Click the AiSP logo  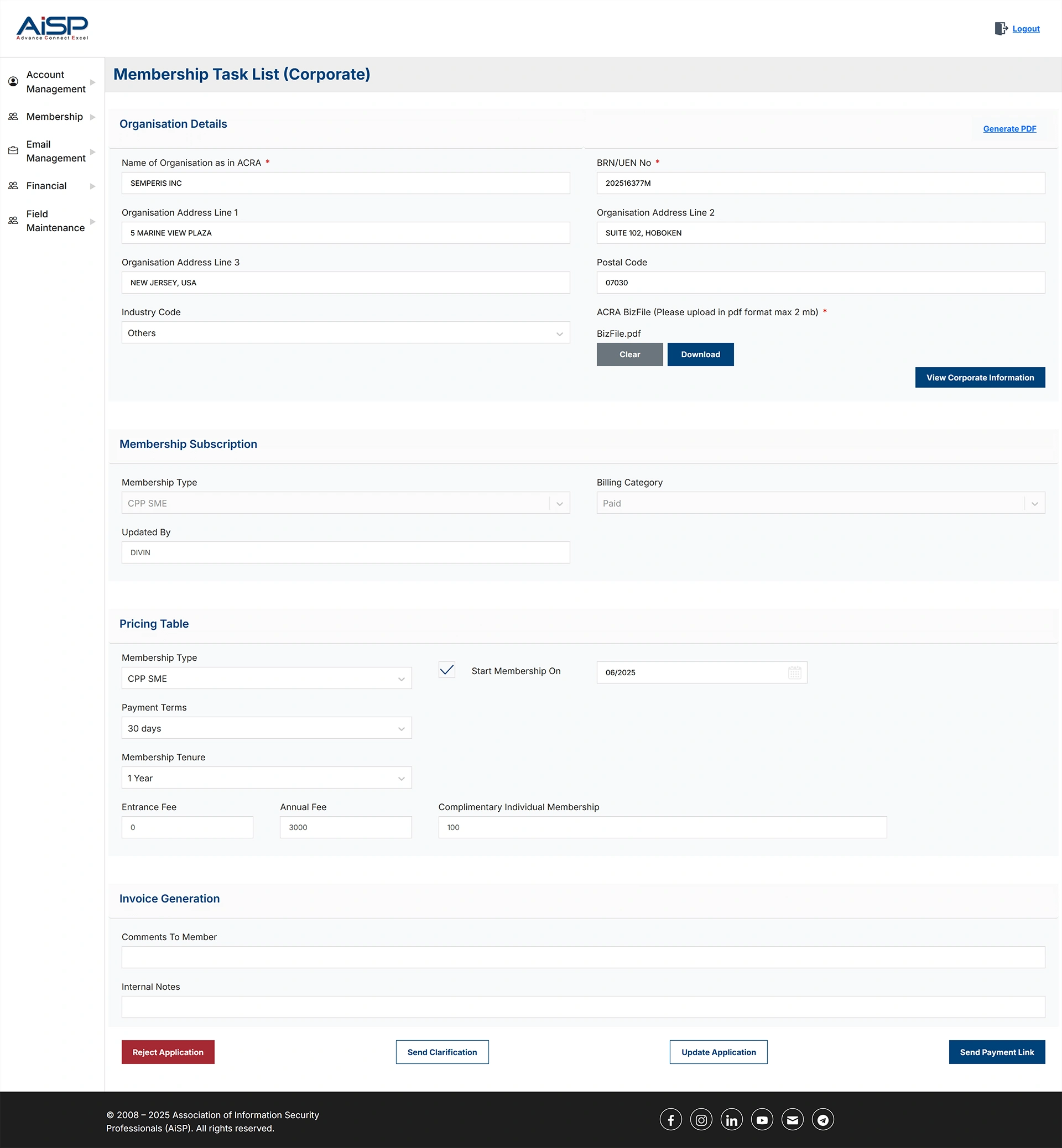(x=53, y=28)
